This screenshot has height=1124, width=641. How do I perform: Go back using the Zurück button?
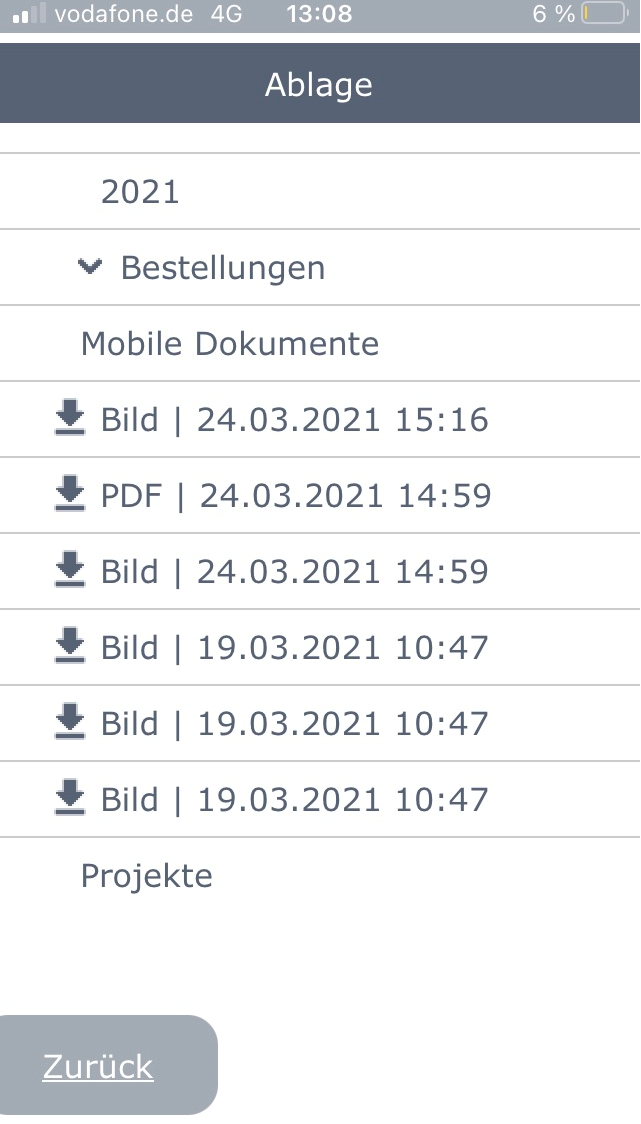[x=108, y=1065]
